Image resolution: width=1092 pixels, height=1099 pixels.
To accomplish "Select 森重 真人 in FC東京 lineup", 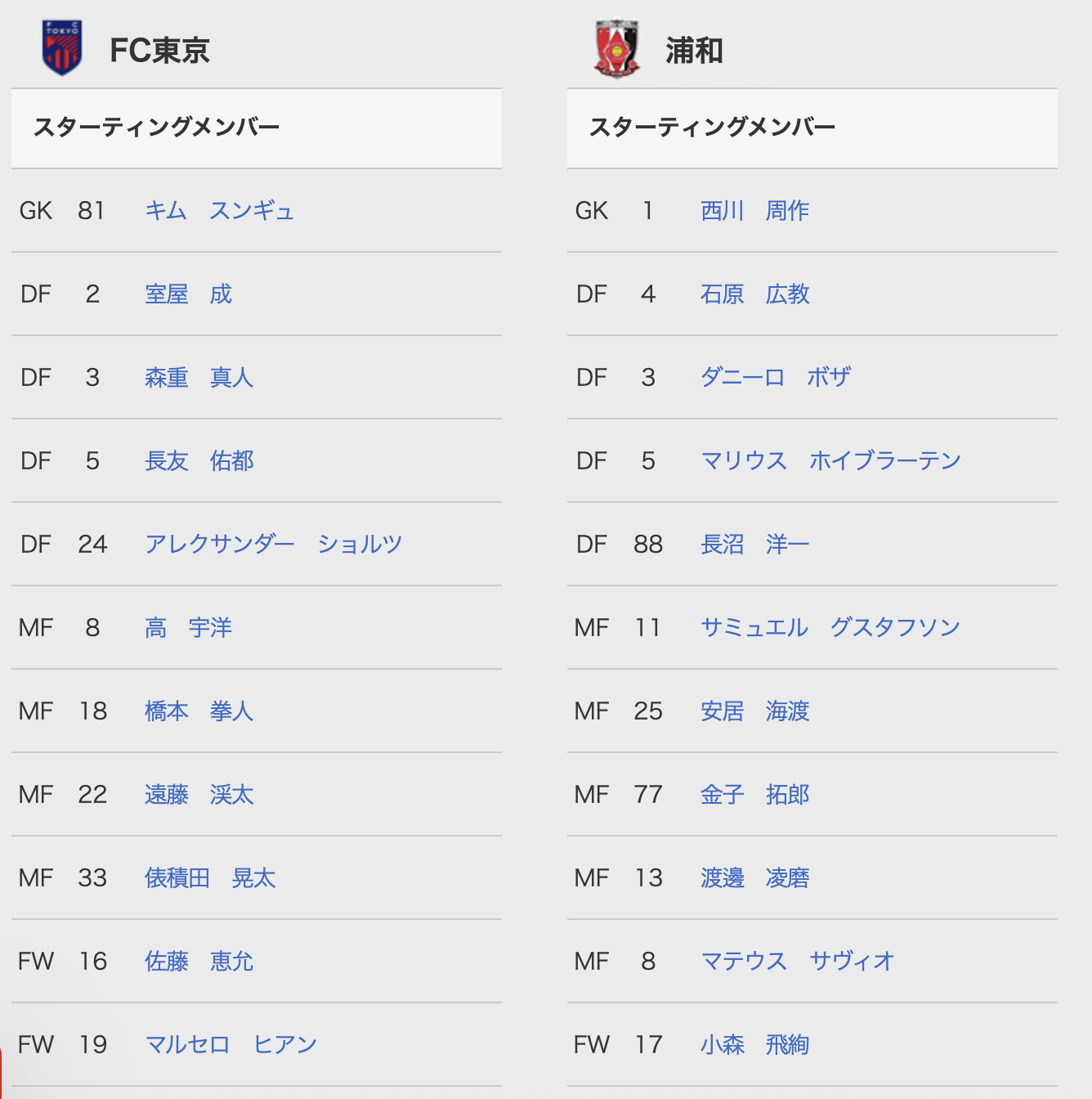I will [x=199, y=378].
